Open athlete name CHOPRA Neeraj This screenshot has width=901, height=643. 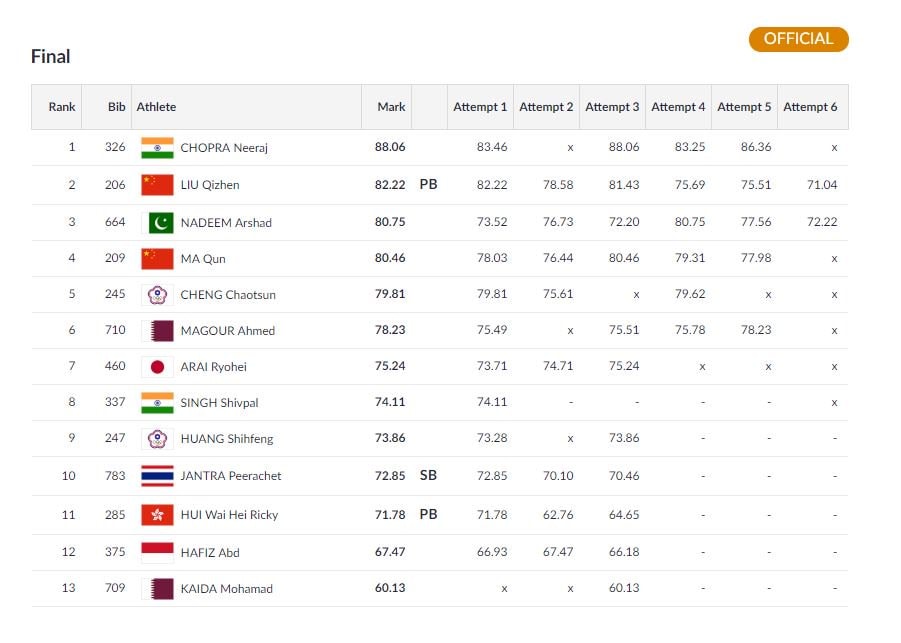click(224, 148)
